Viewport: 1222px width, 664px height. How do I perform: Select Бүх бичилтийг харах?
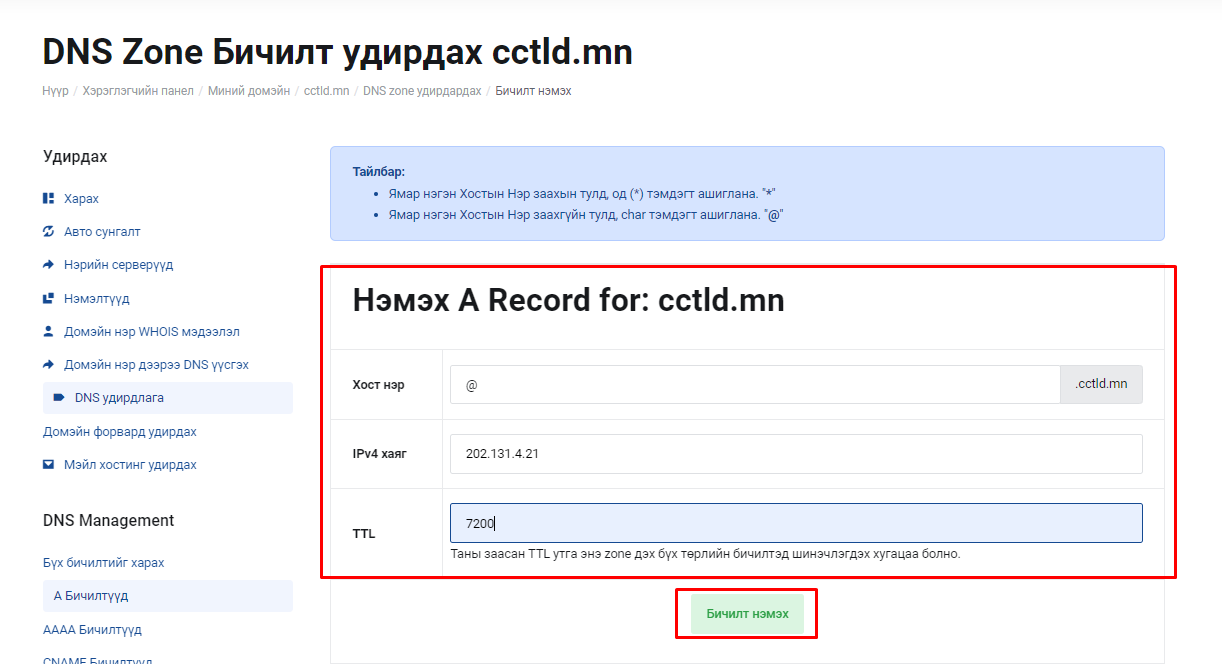tap(104, 563)
